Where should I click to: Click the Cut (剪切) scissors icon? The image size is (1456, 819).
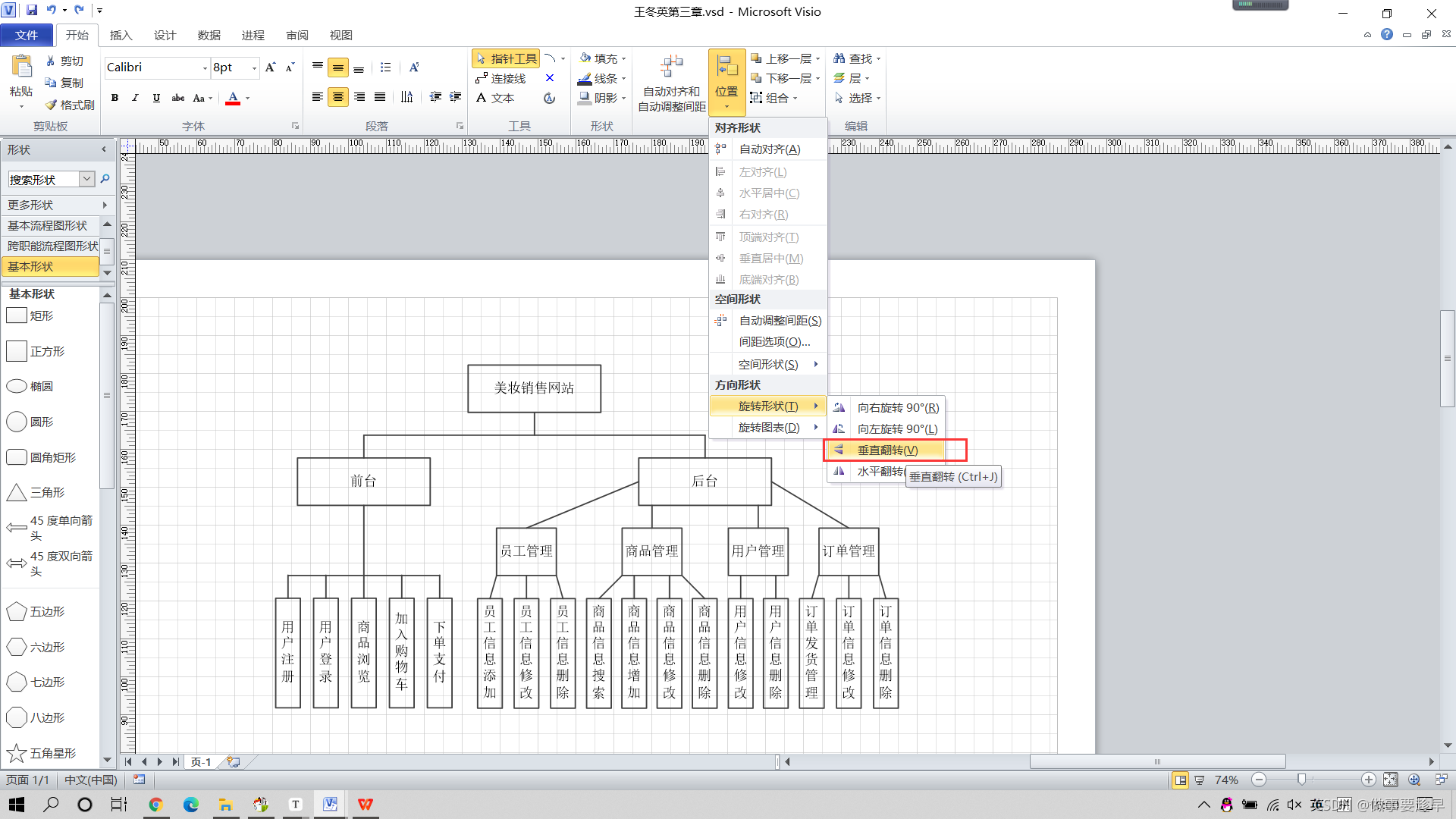(51, 61)
